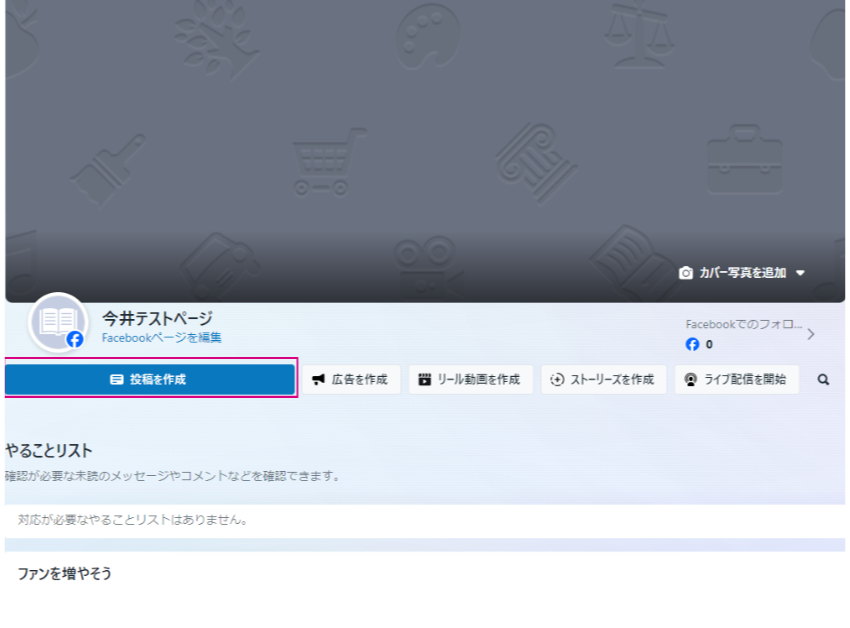Begin live stream with ライブ配信を開始
The image size is (850, 628).
[736, 379]
